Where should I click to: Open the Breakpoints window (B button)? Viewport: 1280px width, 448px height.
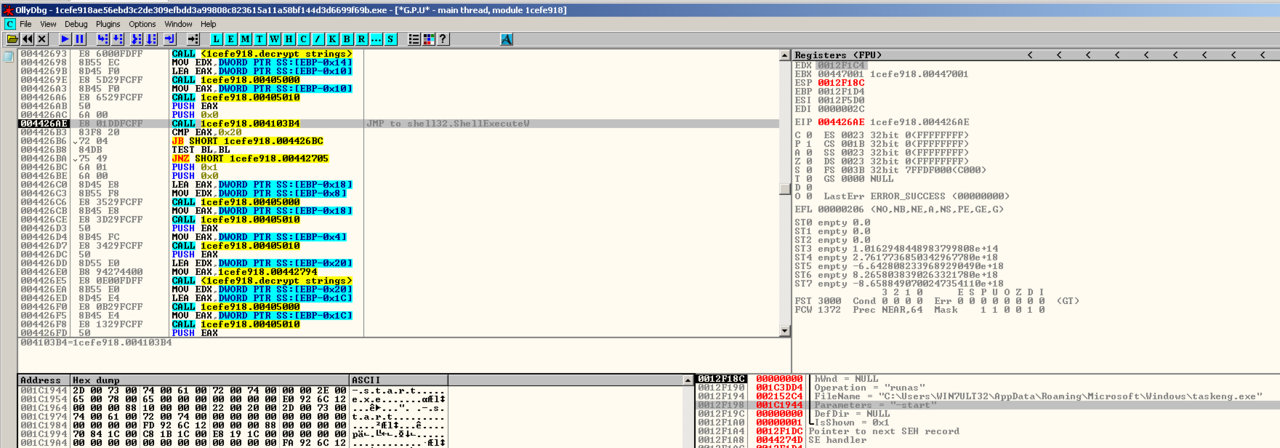[x=347, y=39]
